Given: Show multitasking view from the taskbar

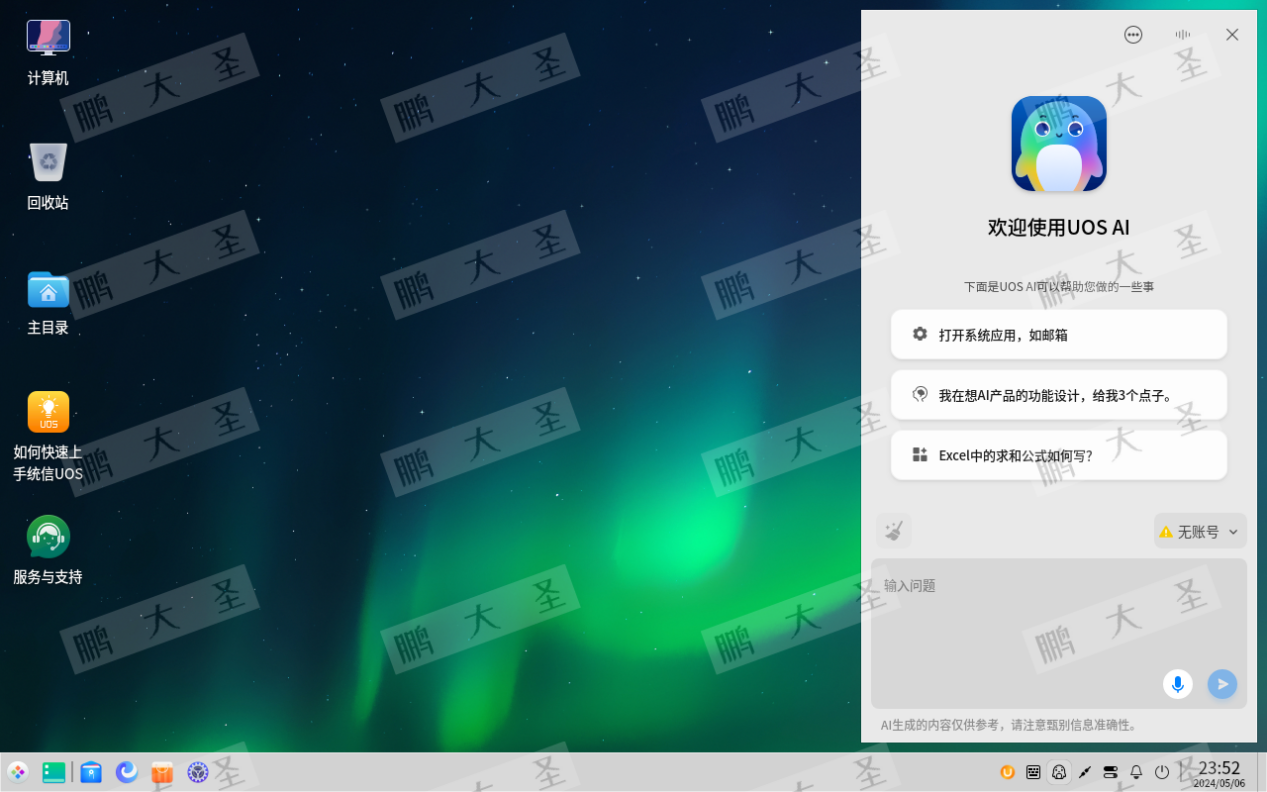Looking at the screenshot, I should coord(54,772).
